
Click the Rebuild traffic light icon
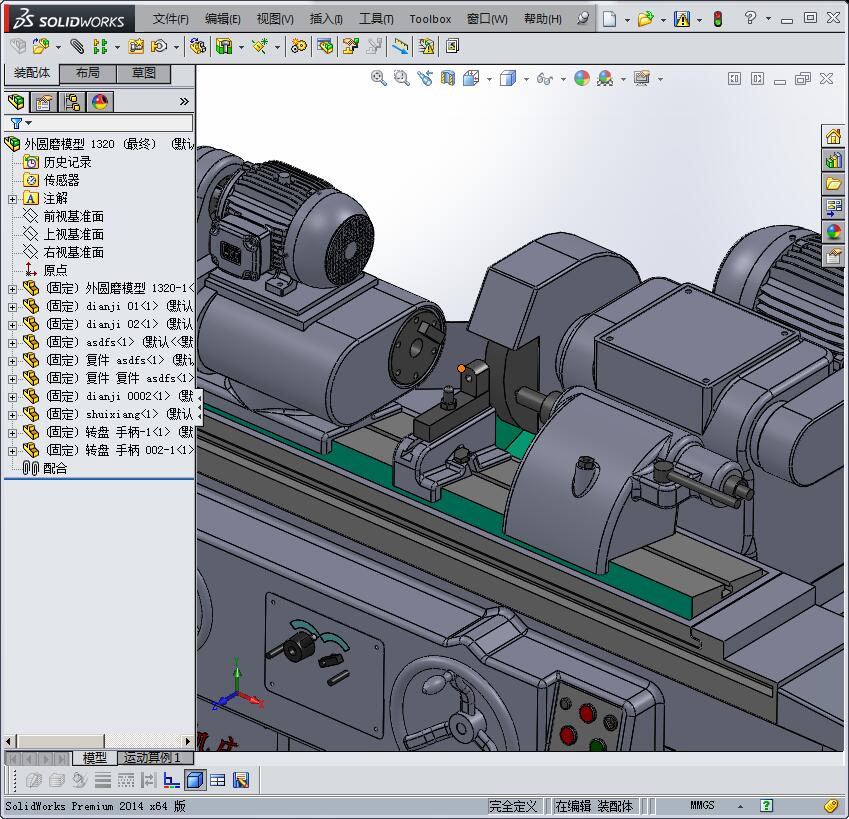point(716,19)
